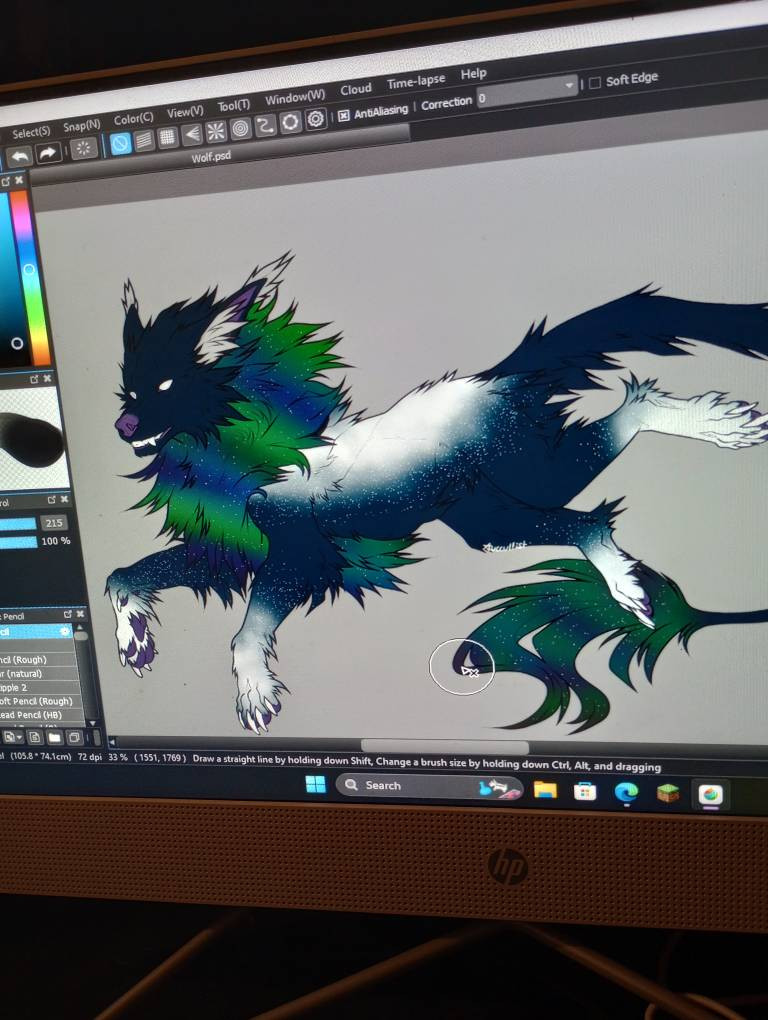Select the ellipse snap ring icon
Image resolution: width=768 pixels, height=1020 pixels.
[290, 122]
